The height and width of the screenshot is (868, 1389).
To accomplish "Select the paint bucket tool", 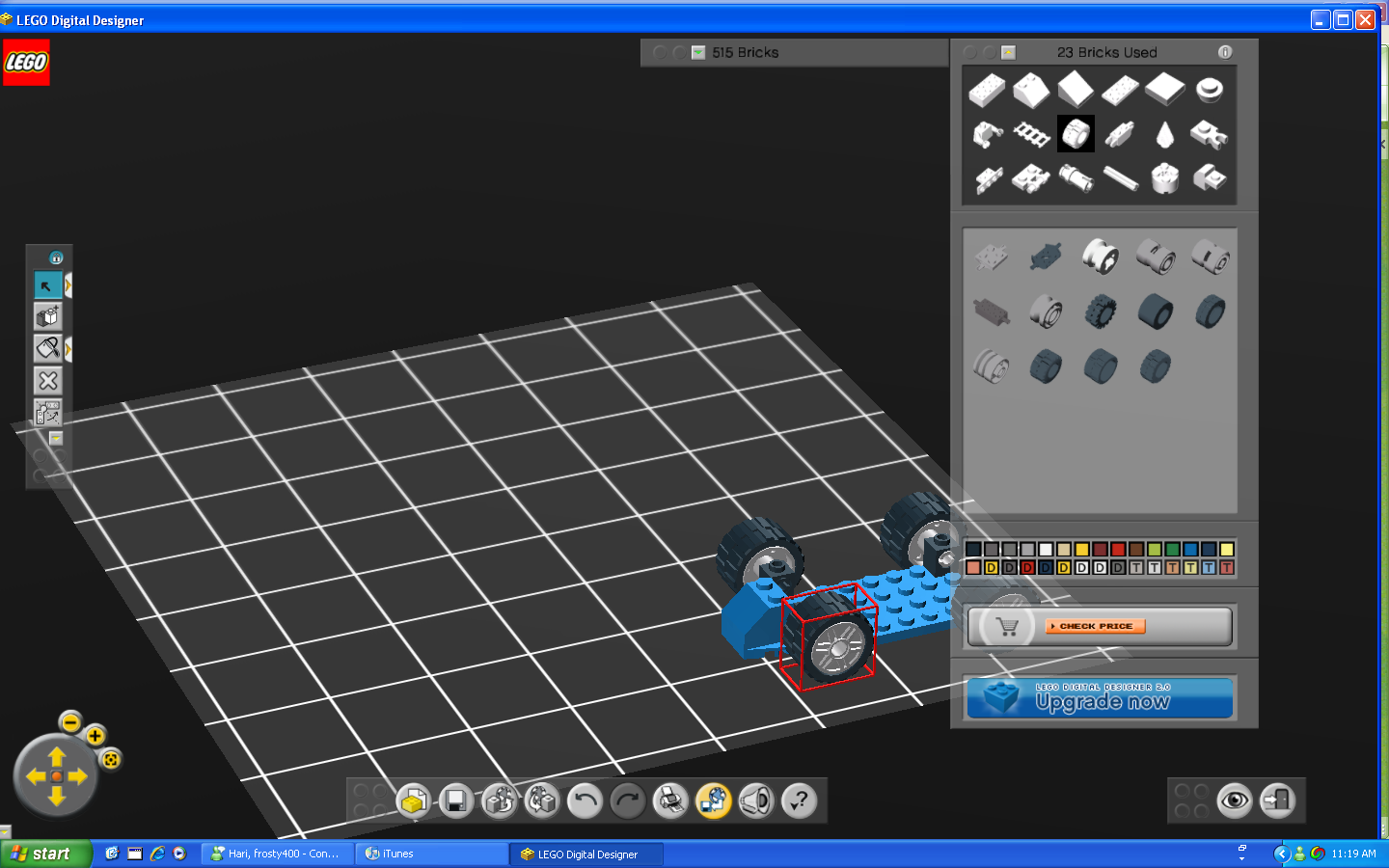I will point(47,348).
